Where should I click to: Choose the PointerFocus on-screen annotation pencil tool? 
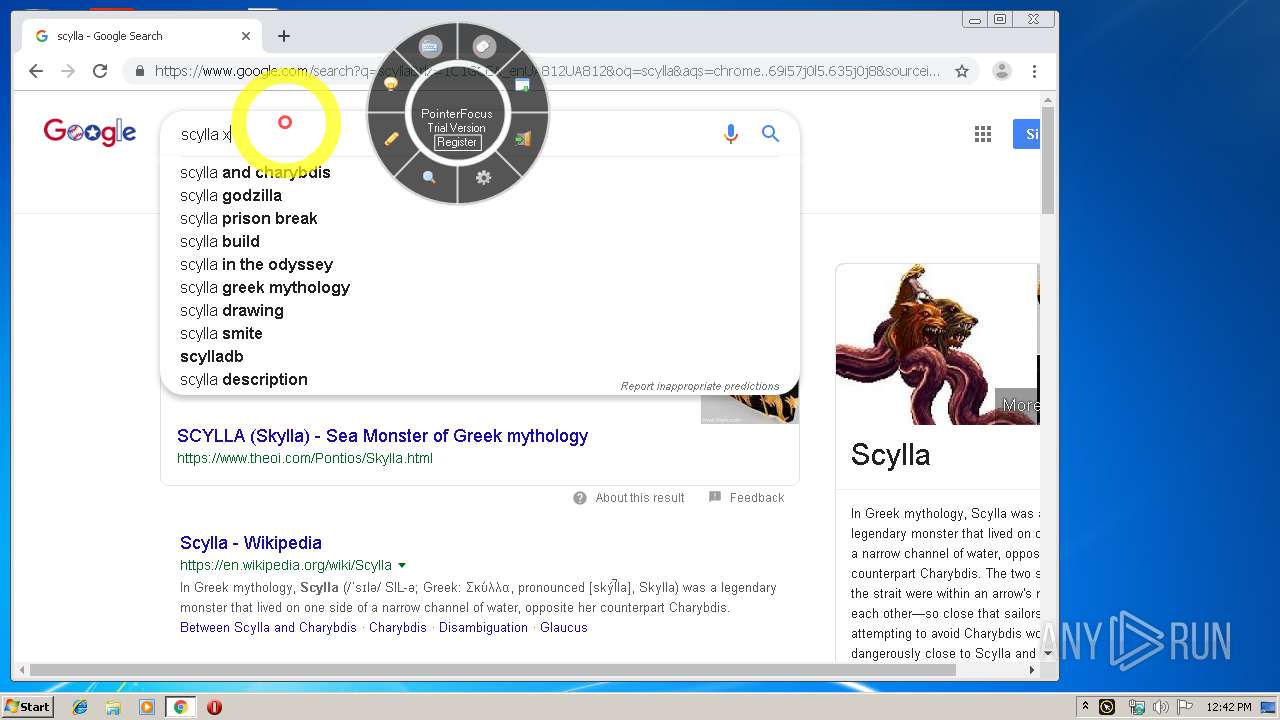tap(391, 139)
